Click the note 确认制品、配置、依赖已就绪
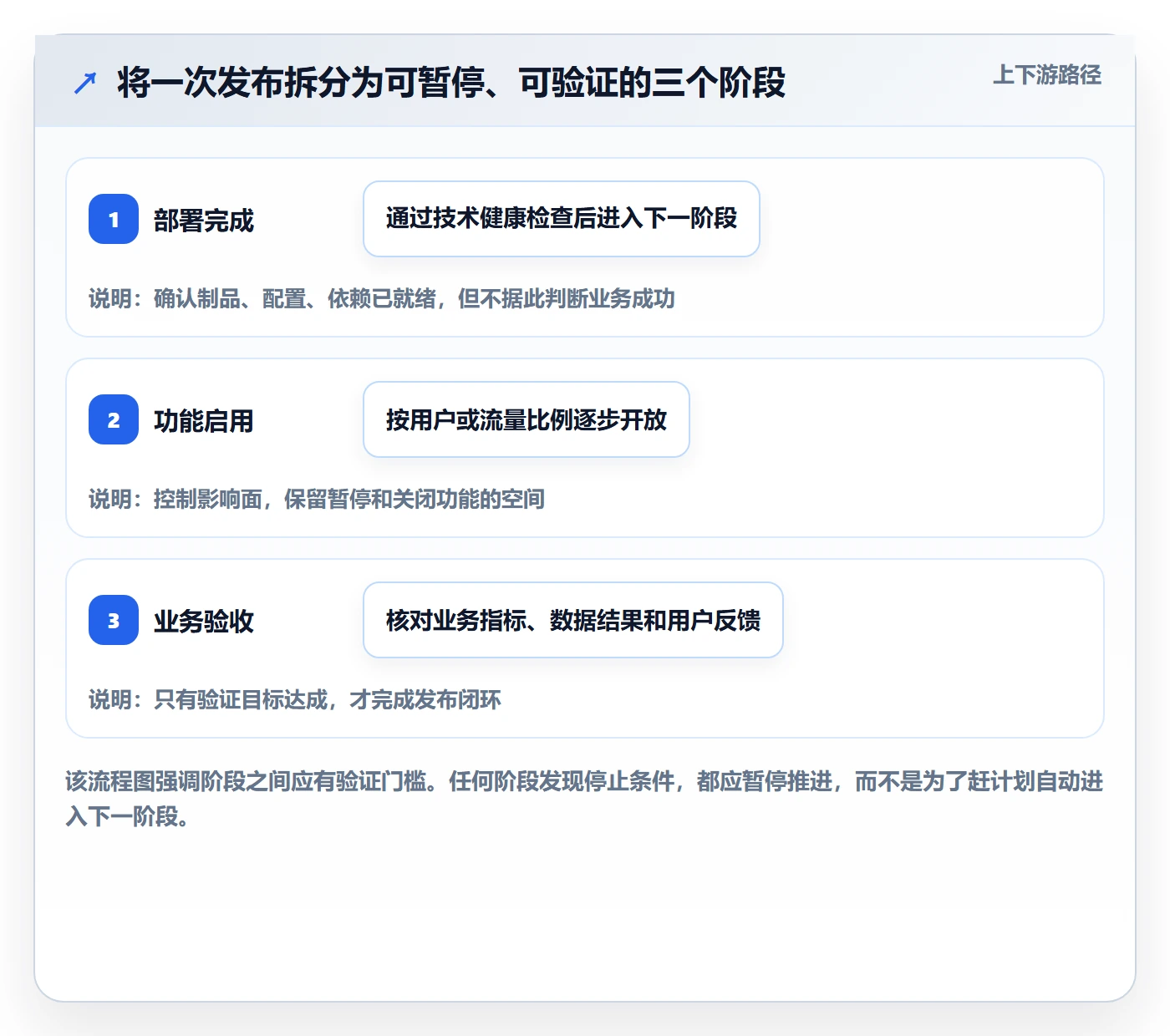Viewport: 1170px width, 1036px height. point(295,298)
